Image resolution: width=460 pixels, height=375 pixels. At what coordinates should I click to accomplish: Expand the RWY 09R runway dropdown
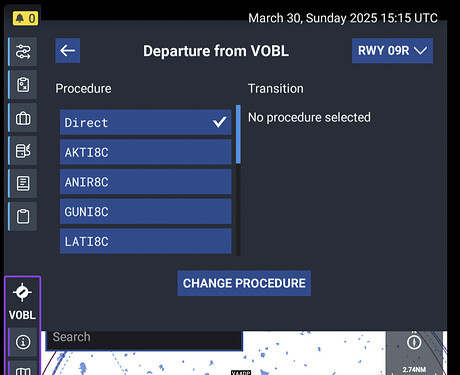pyautogui.click(x=392, y=51)
